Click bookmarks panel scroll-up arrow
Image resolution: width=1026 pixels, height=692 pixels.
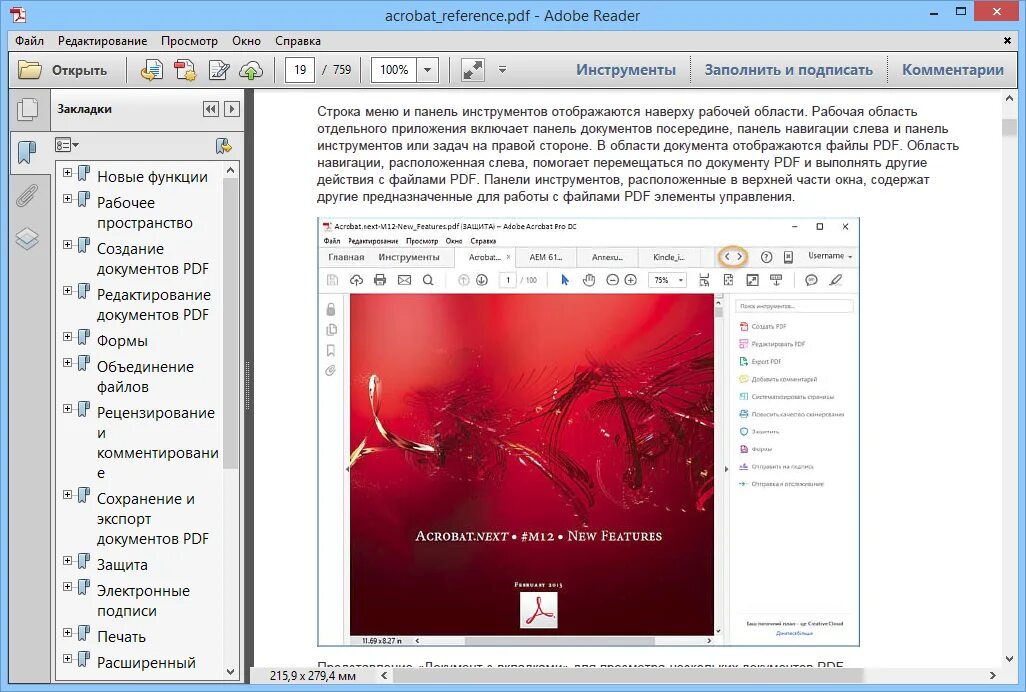pos(230,170)
